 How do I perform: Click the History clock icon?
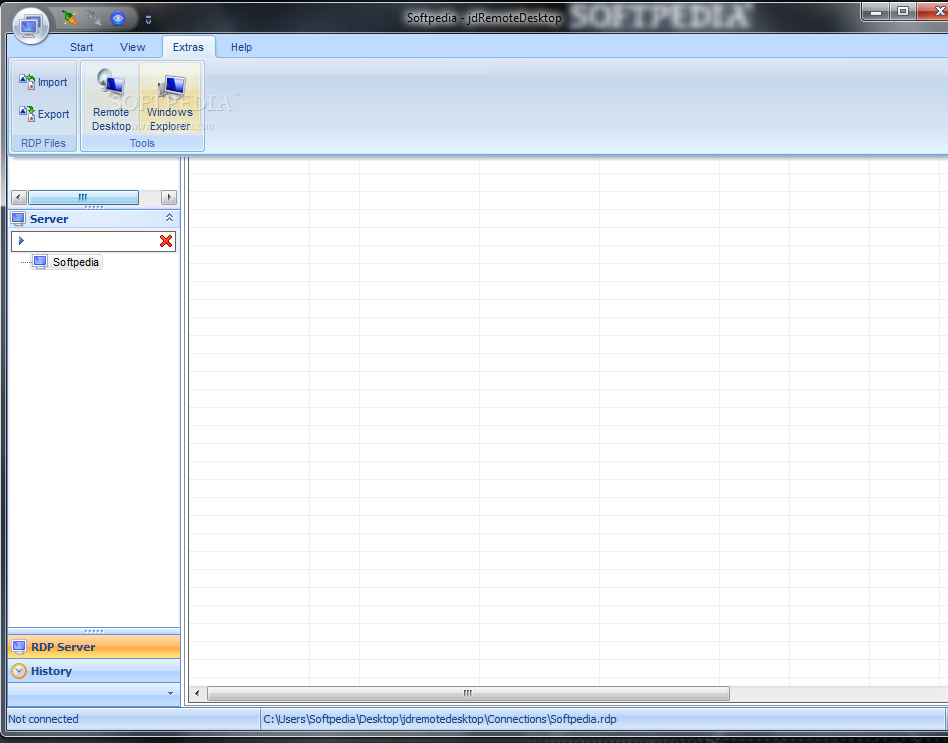coord(19,670)
